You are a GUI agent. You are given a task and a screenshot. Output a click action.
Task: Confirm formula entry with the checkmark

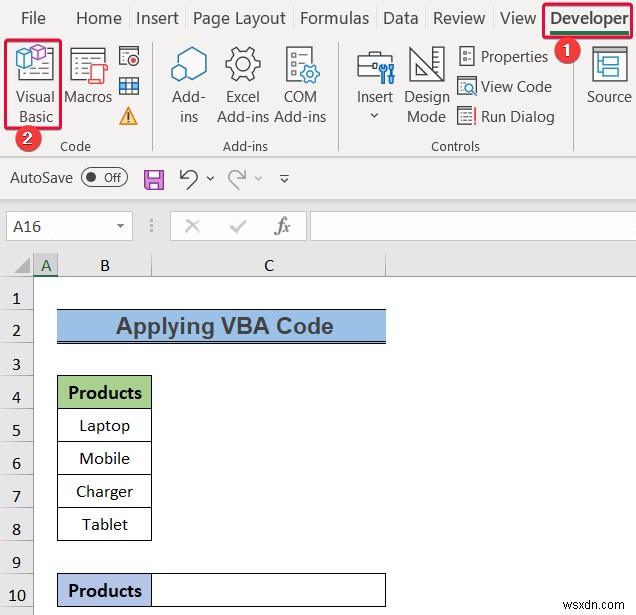coord(238,226)
